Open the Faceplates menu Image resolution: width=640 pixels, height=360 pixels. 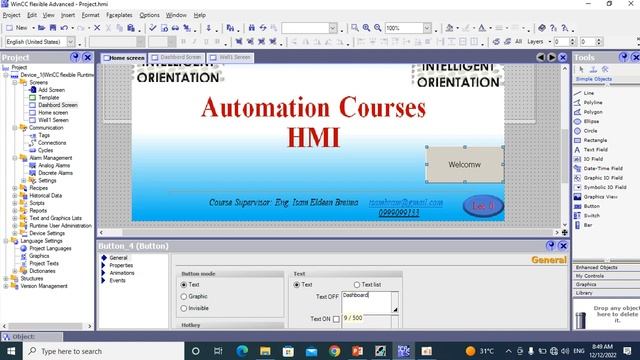point(119,15)
